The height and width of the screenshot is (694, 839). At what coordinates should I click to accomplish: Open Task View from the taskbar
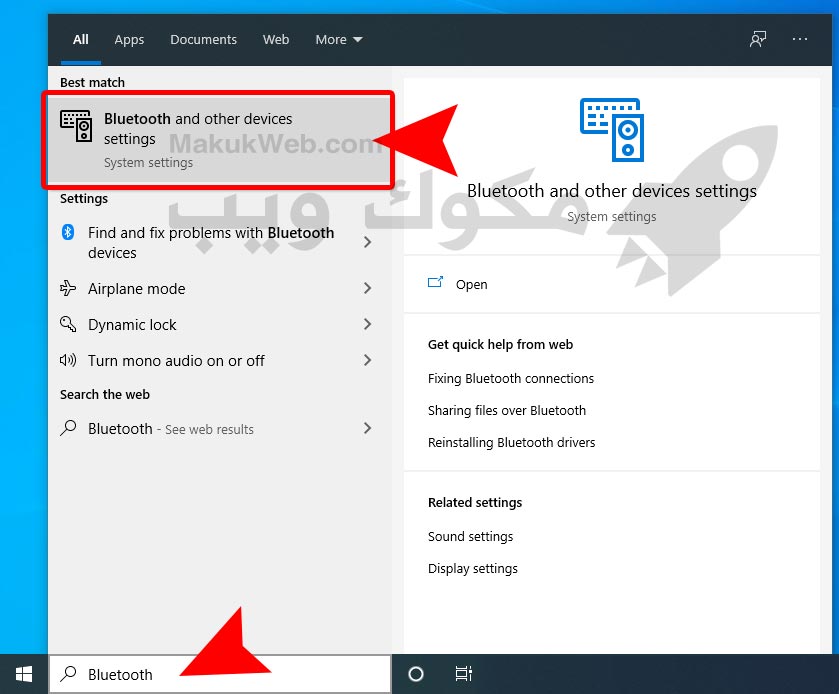click(x=463, y=674)
